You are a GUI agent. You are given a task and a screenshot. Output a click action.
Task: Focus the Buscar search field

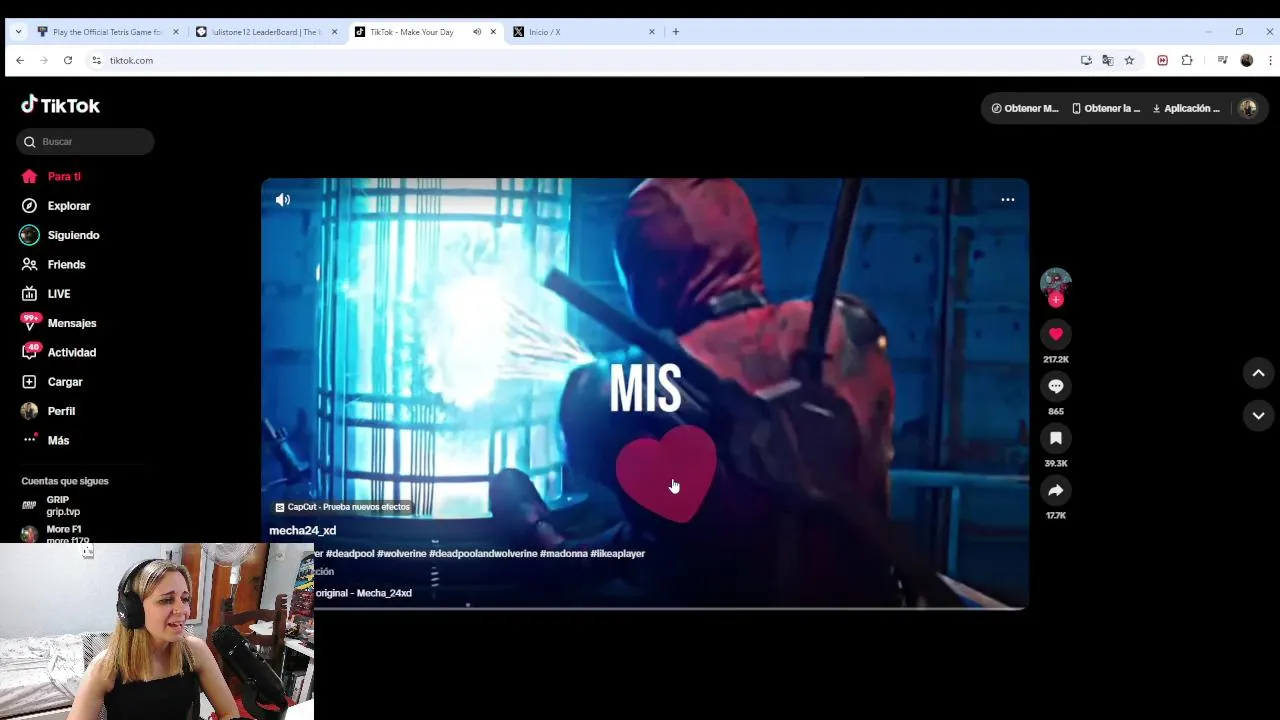pyautogui.click(x=85, y=142)
